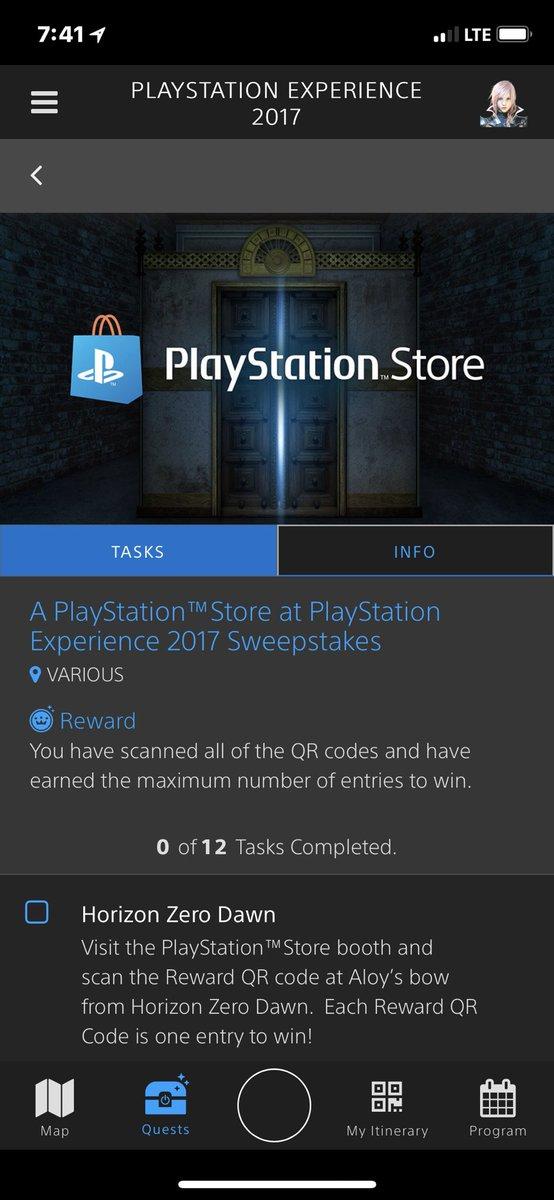
Task: Tap the PlayStation Store bag logo
Action: (109, 362)
